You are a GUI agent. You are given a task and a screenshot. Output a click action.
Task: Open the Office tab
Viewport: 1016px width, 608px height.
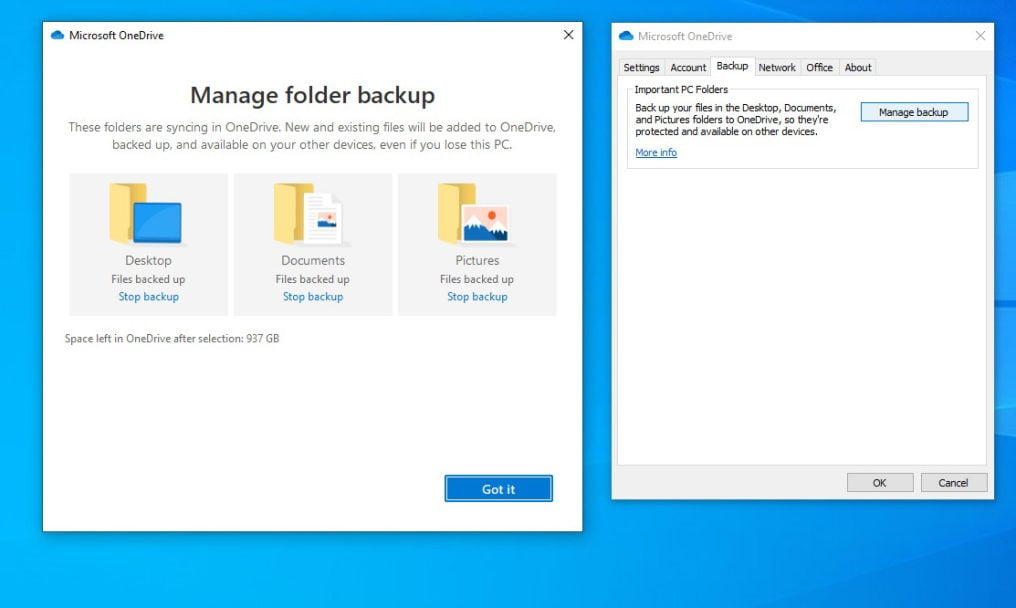(x=819, y=68)
